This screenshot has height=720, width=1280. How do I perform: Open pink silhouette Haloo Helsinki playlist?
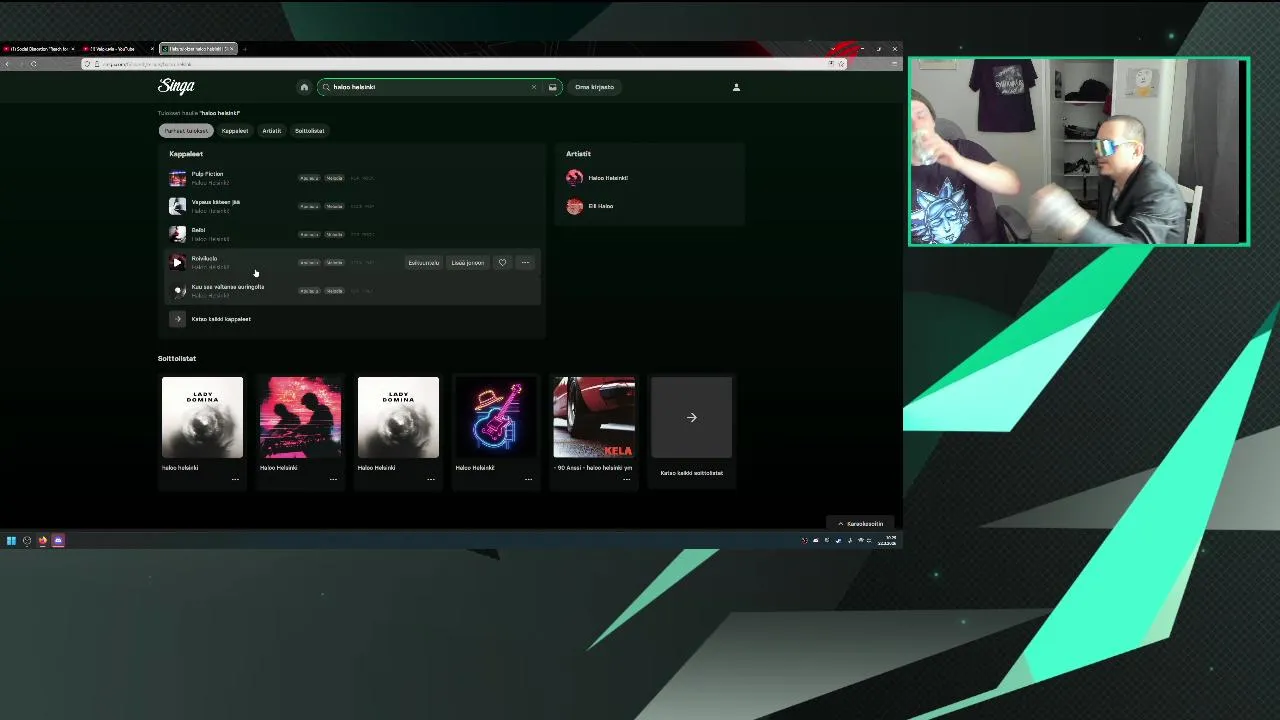tap(300, 418)
